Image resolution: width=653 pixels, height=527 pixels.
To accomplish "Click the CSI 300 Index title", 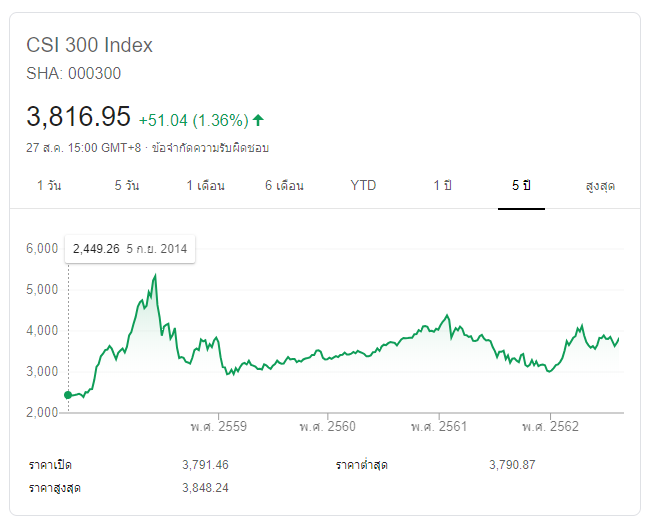I will coord(89,45).
